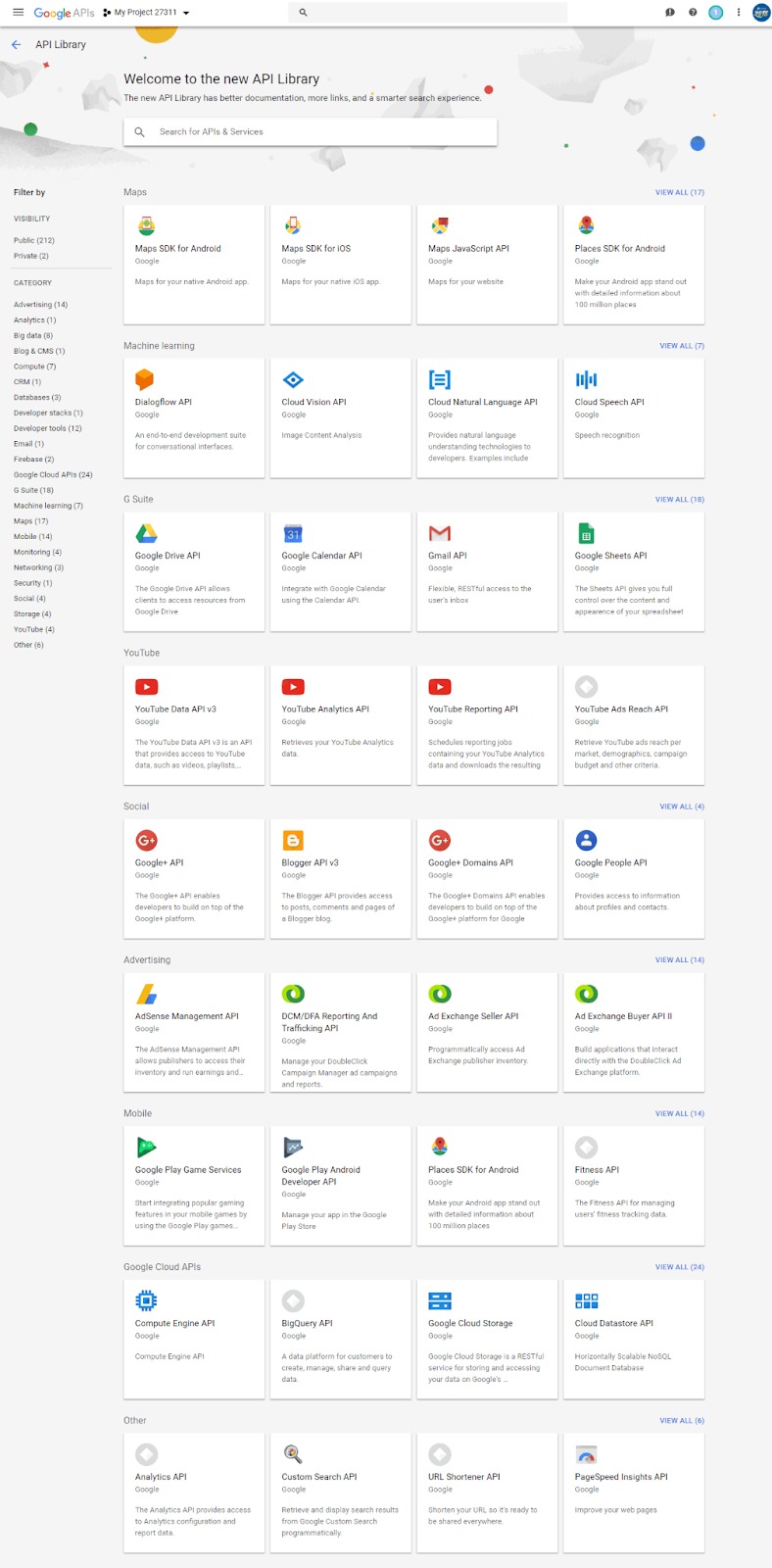Screen dimensions: 772x1568
Task: Open the Google Play Android Developer API title
Action: pyautogui.click(x=321, y=1175)
